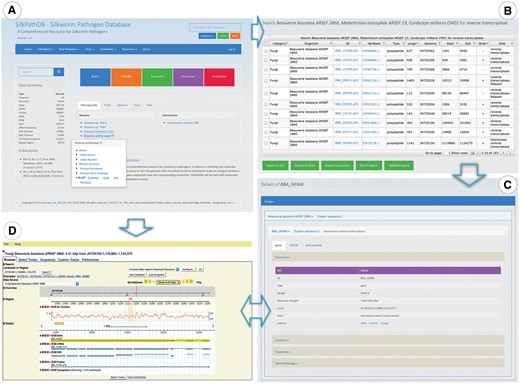Image resolution: width=520 pixels, height=384 pixels.
Task: Tick checkbox for row with length 1141
Action: tap(266, 143)
